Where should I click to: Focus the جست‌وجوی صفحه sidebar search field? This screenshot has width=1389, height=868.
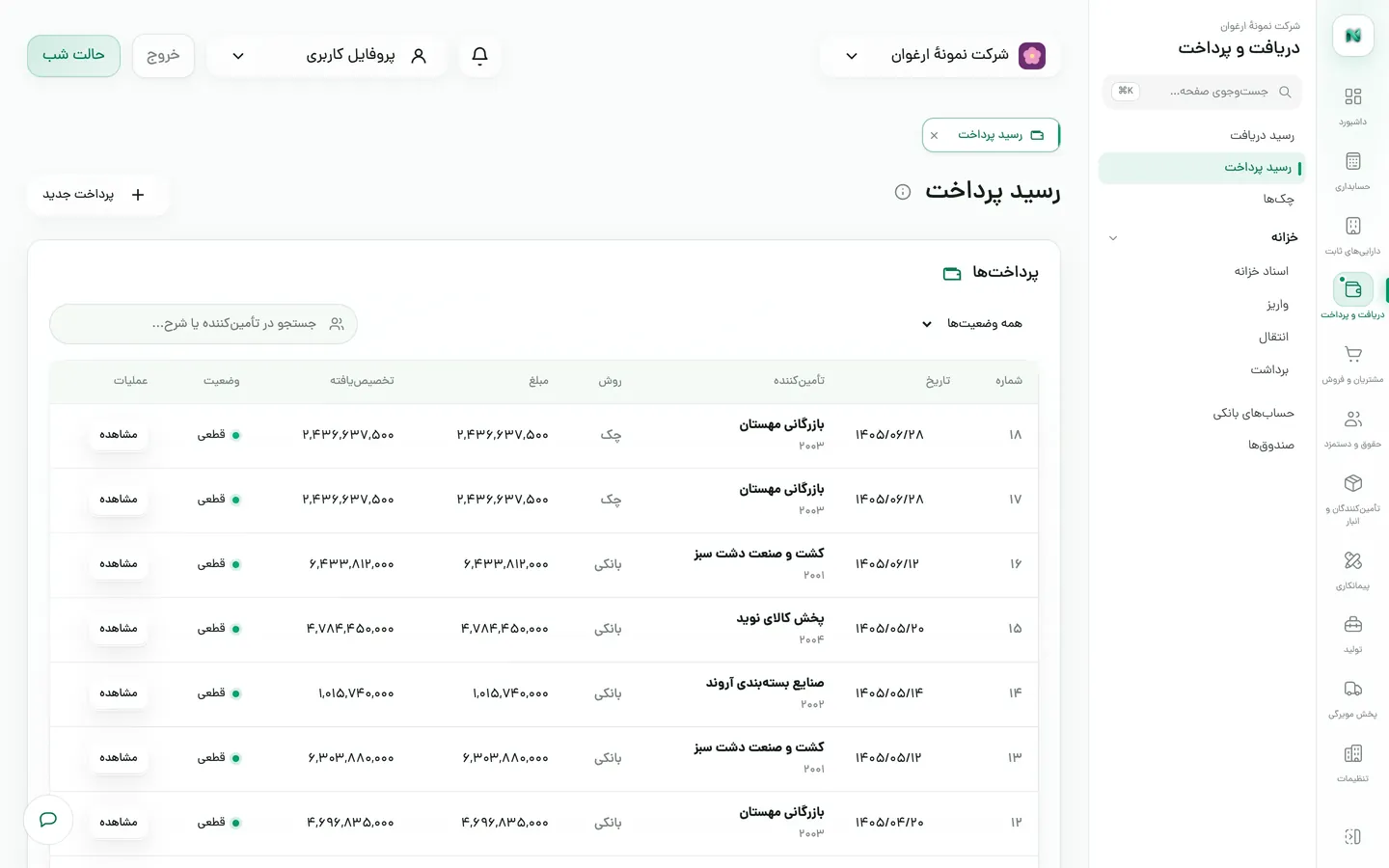click(1202, 92)
